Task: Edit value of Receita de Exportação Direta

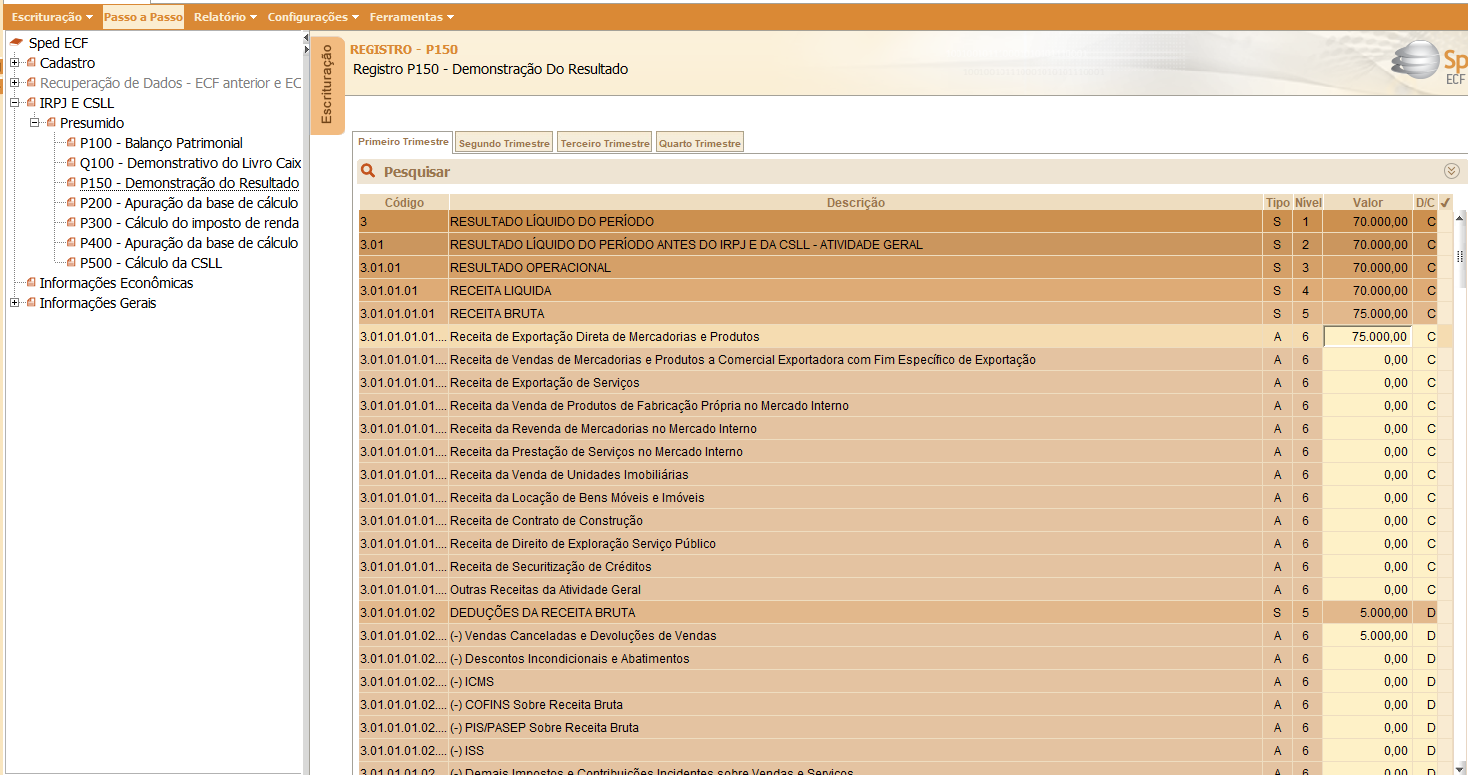Action: coord(1368,337)
